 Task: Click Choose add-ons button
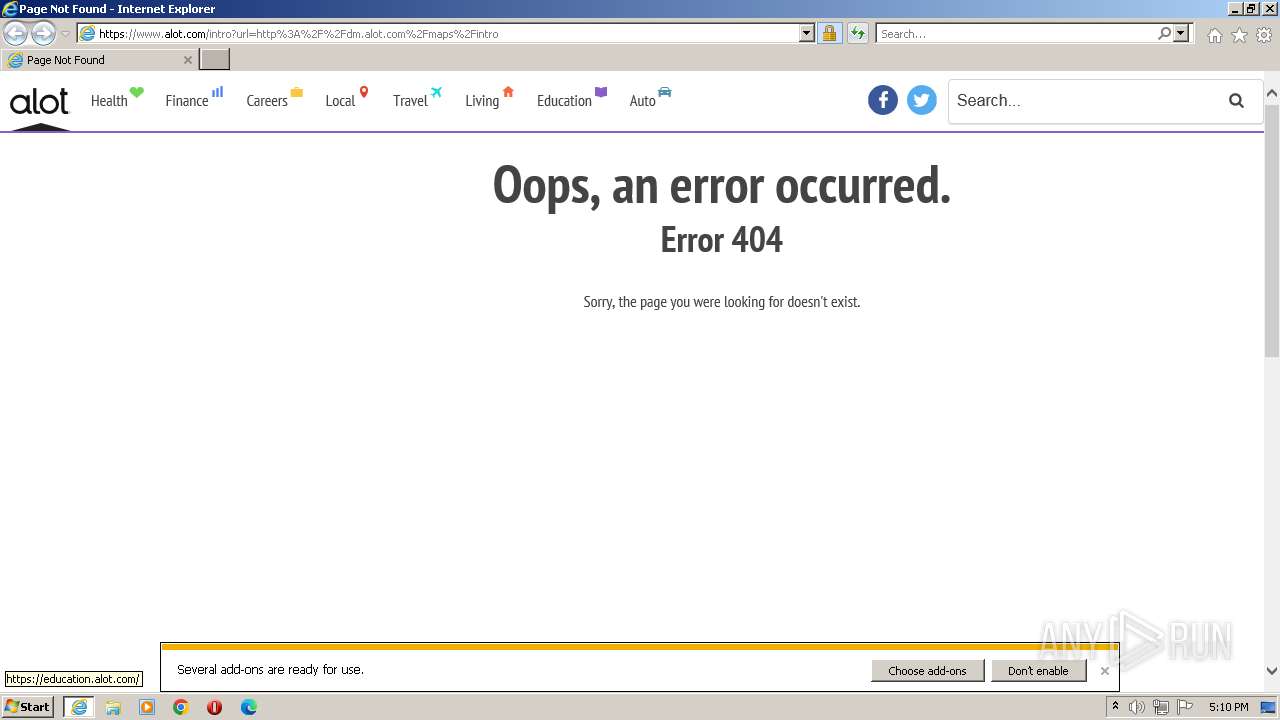pyautogui.click(x=927, y=671)
